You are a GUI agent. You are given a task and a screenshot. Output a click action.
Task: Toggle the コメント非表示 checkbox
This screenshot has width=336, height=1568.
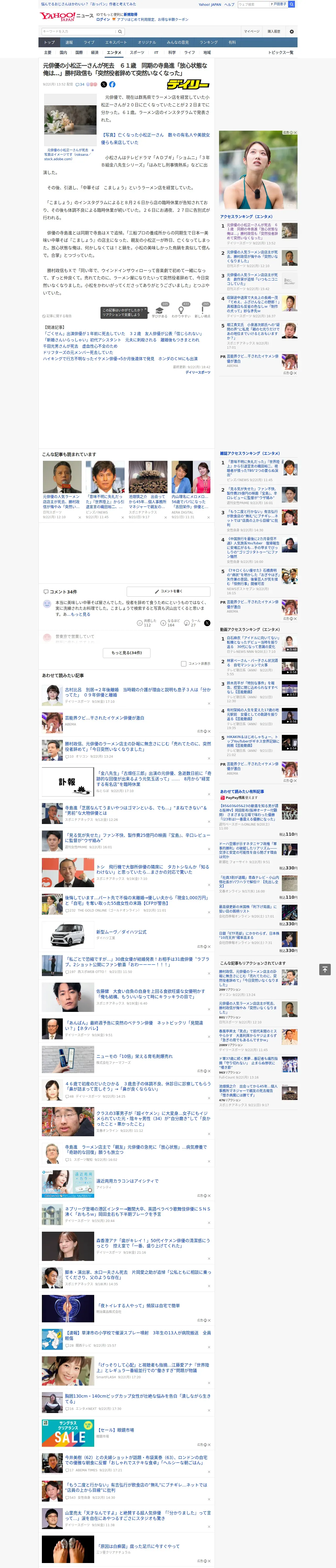183,664
